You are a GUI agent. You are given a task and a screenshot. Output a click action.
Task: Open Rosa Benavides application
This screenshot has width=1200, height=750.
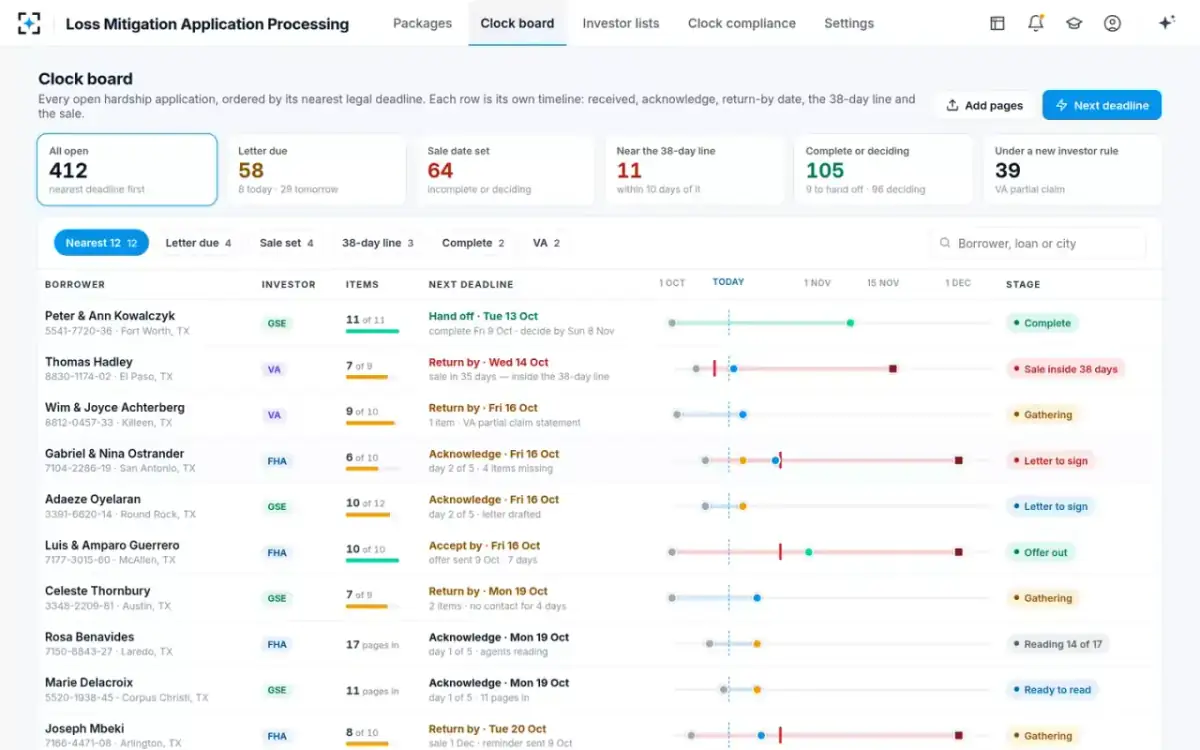click(x=600, y=645)
